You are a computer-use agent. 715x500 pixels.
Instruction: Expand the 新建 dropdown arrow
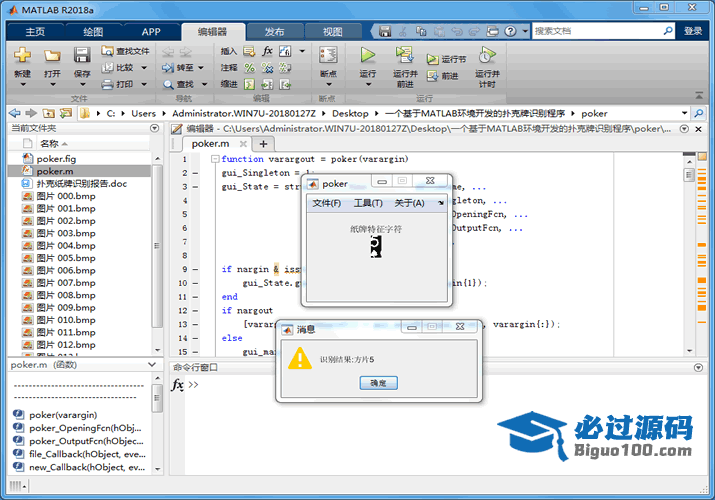coord(22,84)
